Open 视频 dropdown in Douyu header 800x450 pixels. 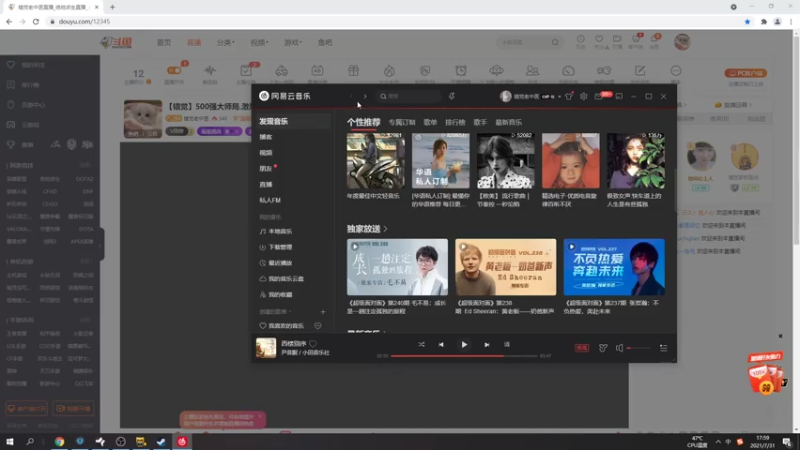[259, 42]
